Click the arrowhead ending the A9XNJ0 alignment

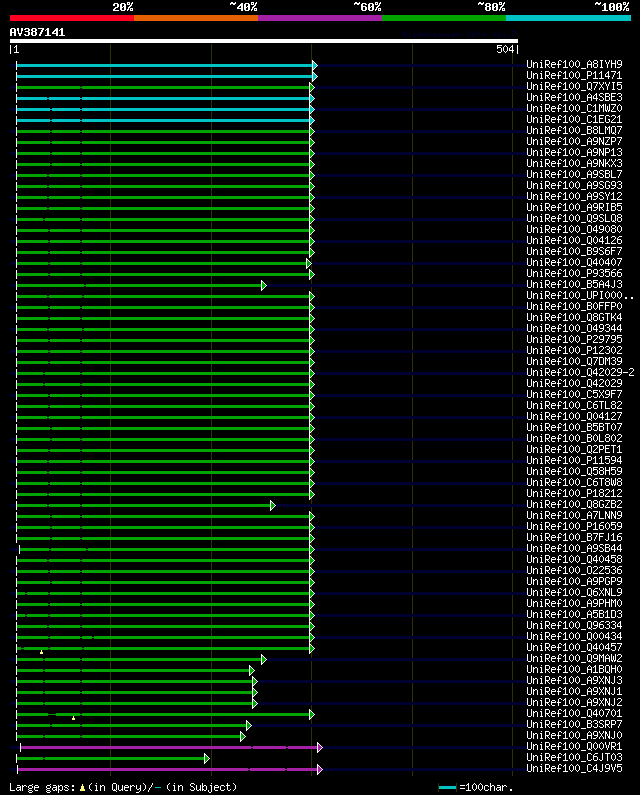pyautogui.click(x=243, y=737)
